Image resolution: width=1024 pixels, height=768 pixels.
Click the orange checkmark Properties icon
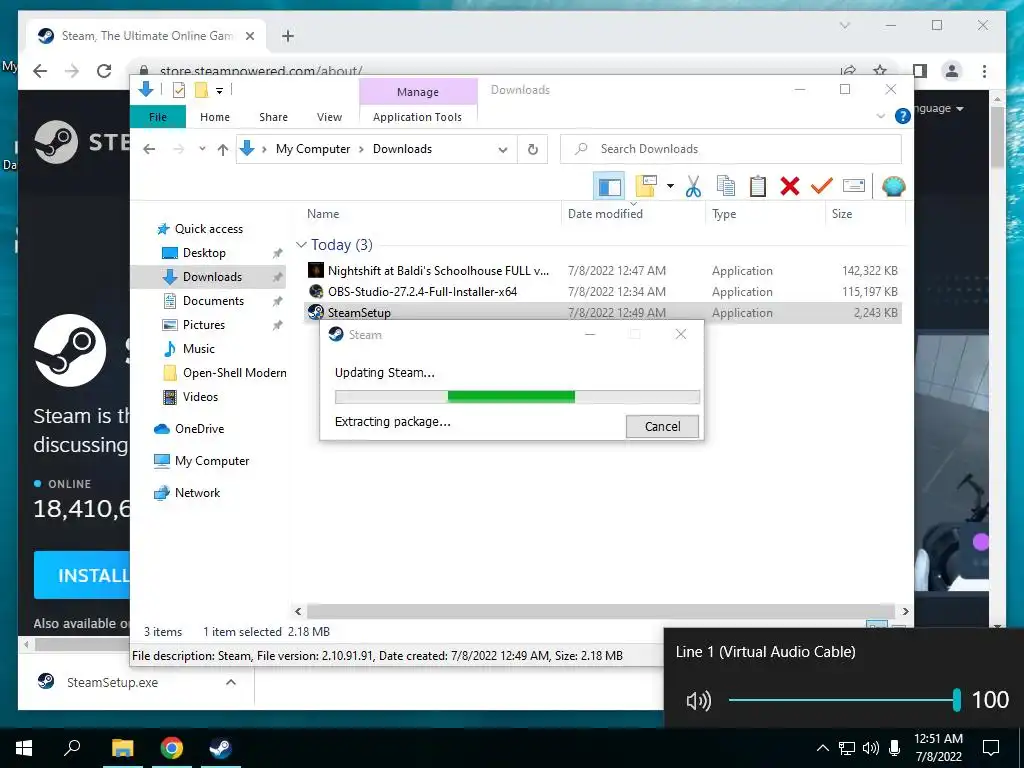(x=822, y=187)
